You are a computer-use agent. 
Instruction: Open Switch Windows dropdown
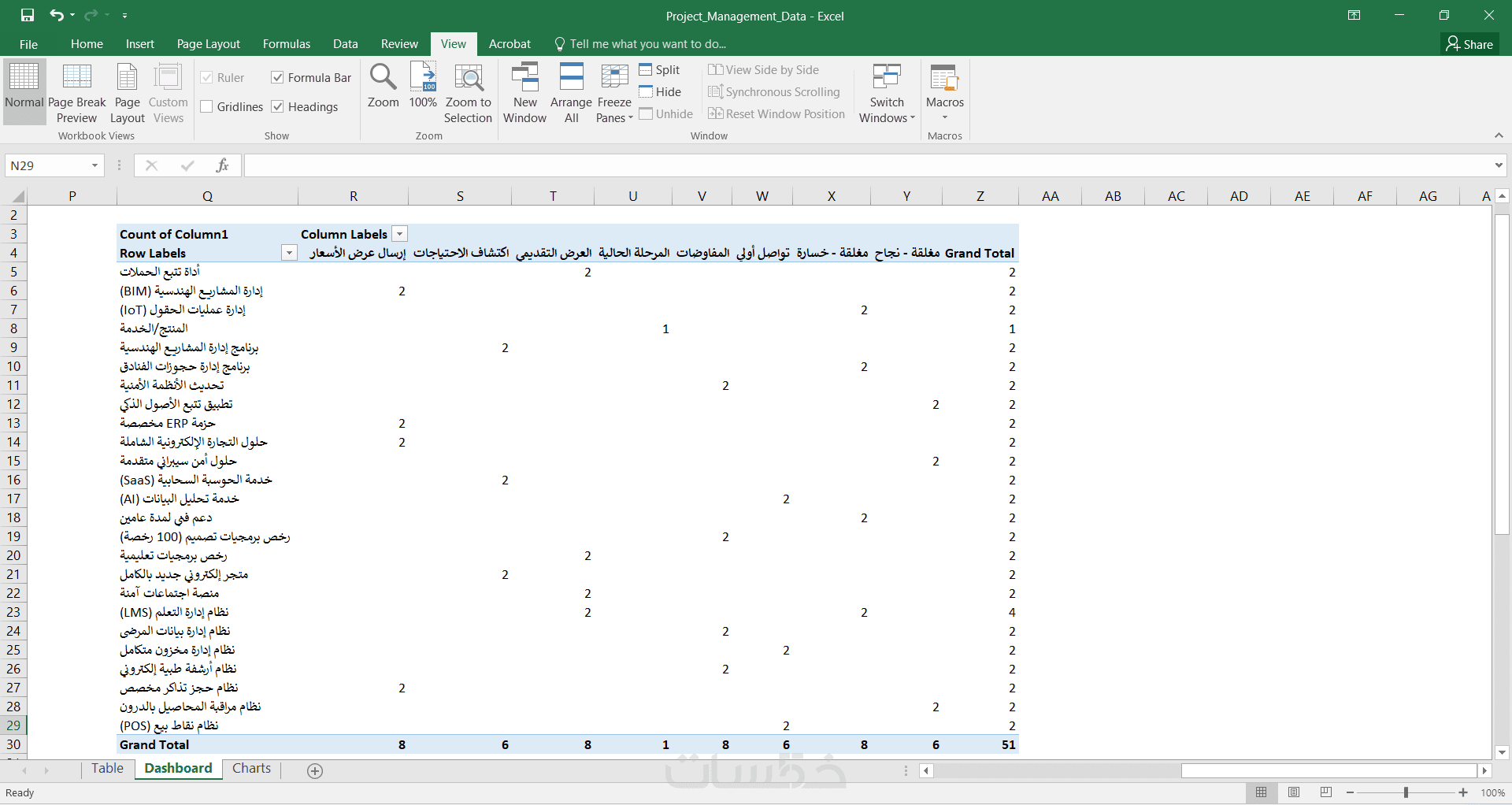[887, 91]
